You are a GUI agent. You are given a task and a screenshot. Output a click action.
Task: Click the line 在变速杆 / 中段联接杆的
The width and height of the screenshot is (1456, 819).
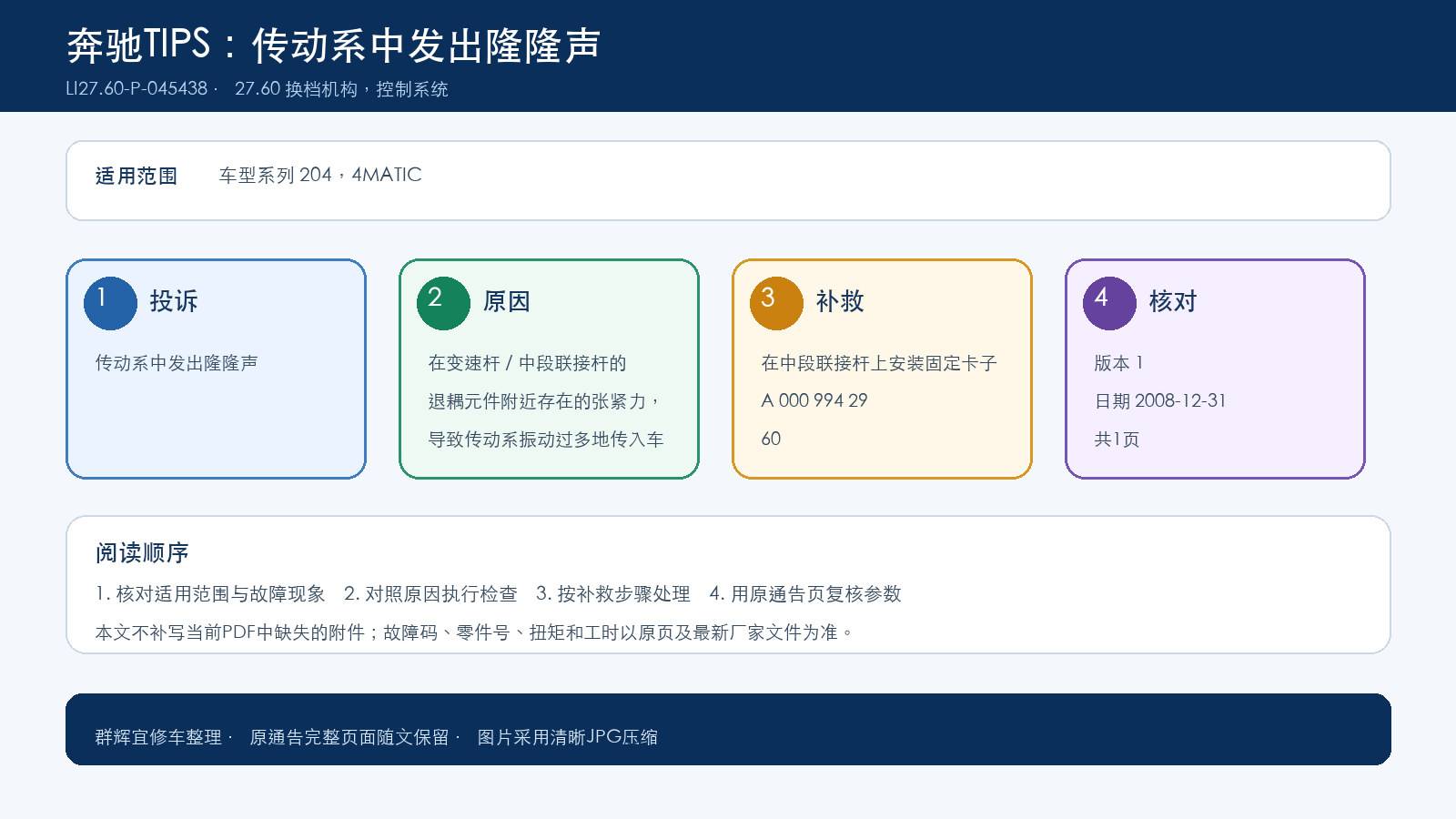pos(528,363)
